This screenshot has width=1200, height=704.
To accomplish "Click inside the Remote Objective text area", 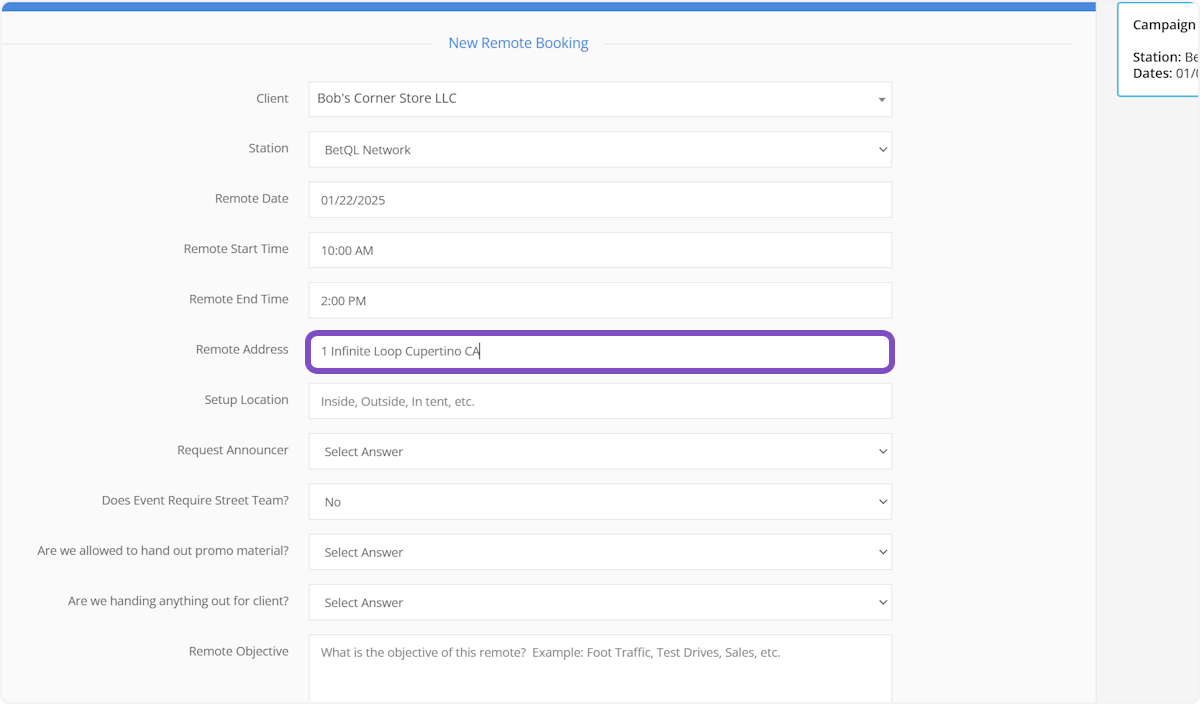I will pos(599,668).
